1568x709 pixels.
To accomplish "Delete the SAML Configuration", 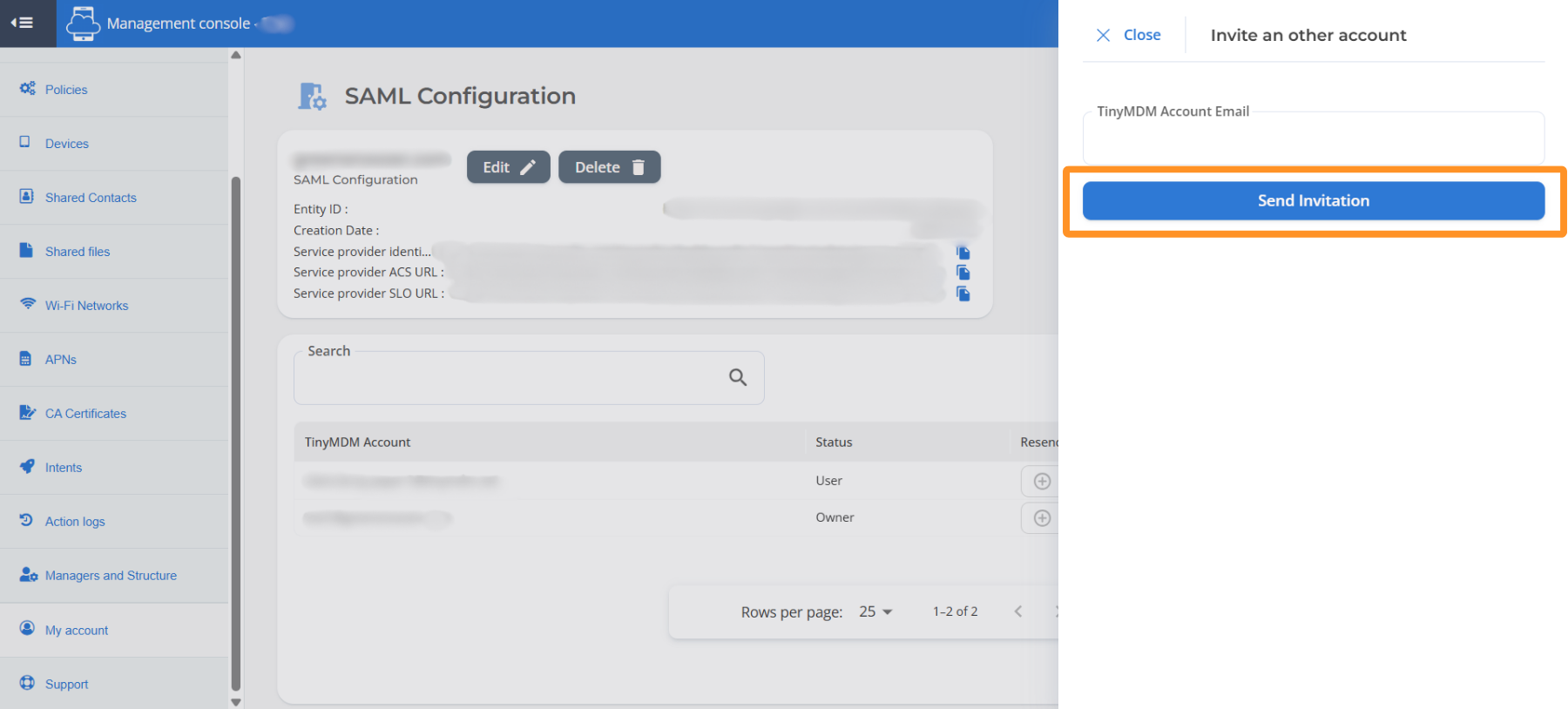I will tap(609, 167).
